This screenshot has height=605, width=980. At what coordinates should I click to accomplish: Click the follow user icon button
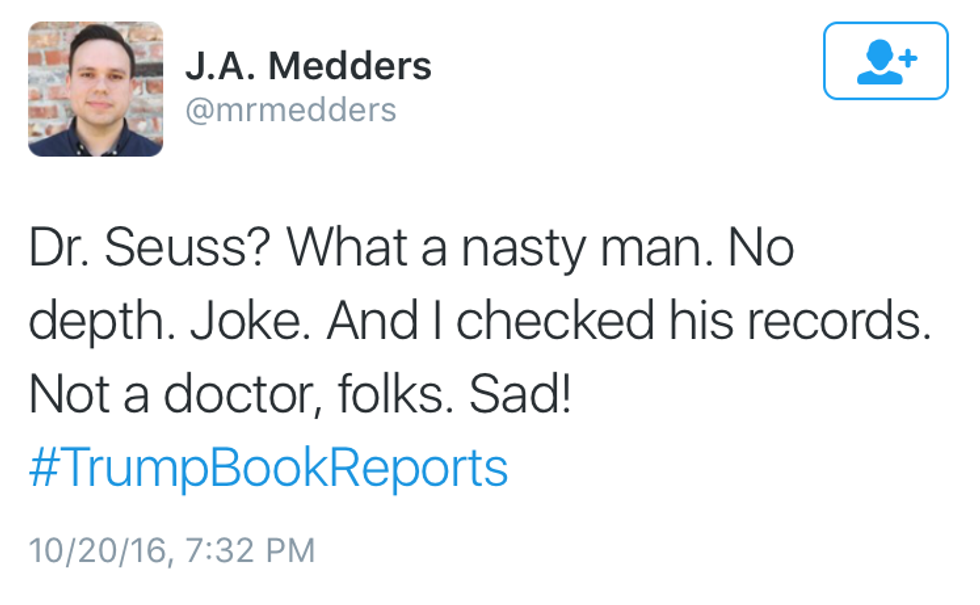pyautogui.click(x=885, y=61)
